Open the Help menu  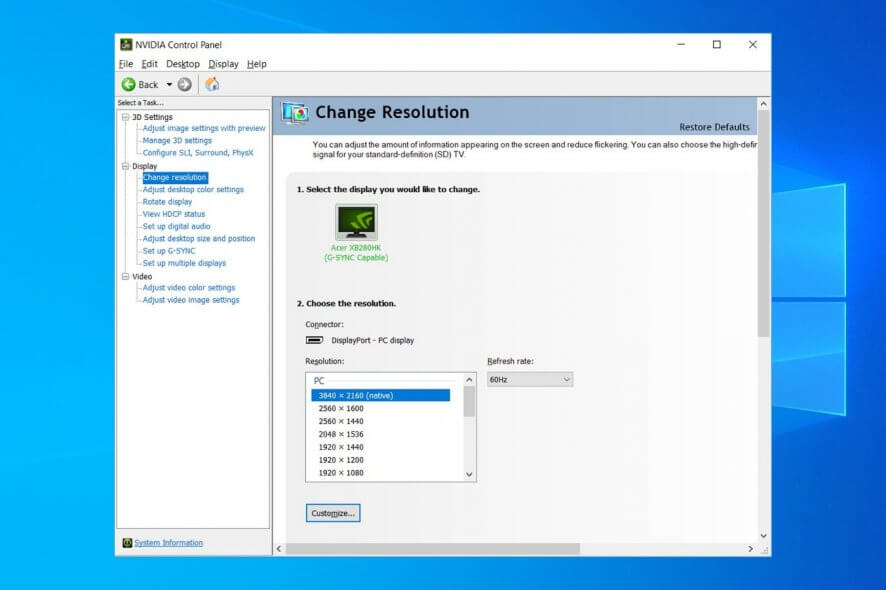(257, 64)
